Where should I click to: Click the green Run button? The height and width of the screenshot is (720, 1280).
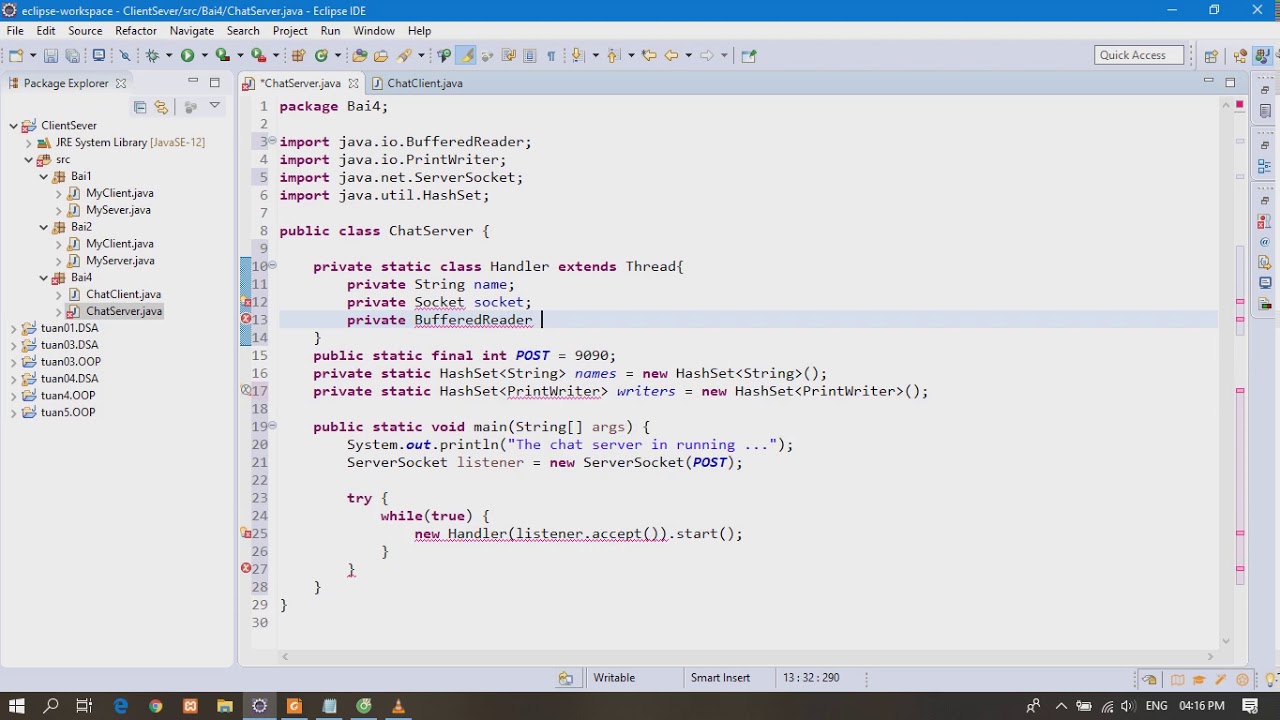tap(187, 56)
